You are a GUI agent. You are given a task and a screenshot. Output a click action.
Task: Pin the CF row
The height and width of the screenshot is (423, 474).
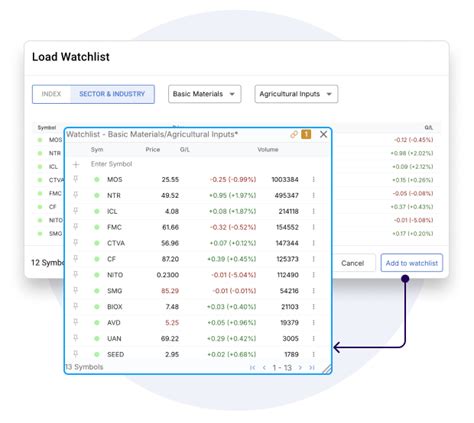tap(76, 259)
